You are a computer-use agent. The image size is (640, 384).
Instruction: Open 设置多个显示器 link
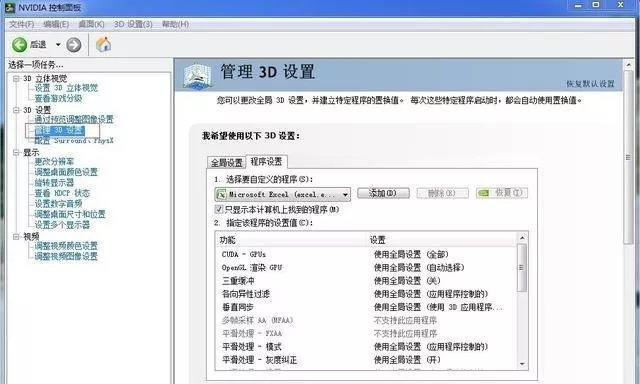coord(62,225)
